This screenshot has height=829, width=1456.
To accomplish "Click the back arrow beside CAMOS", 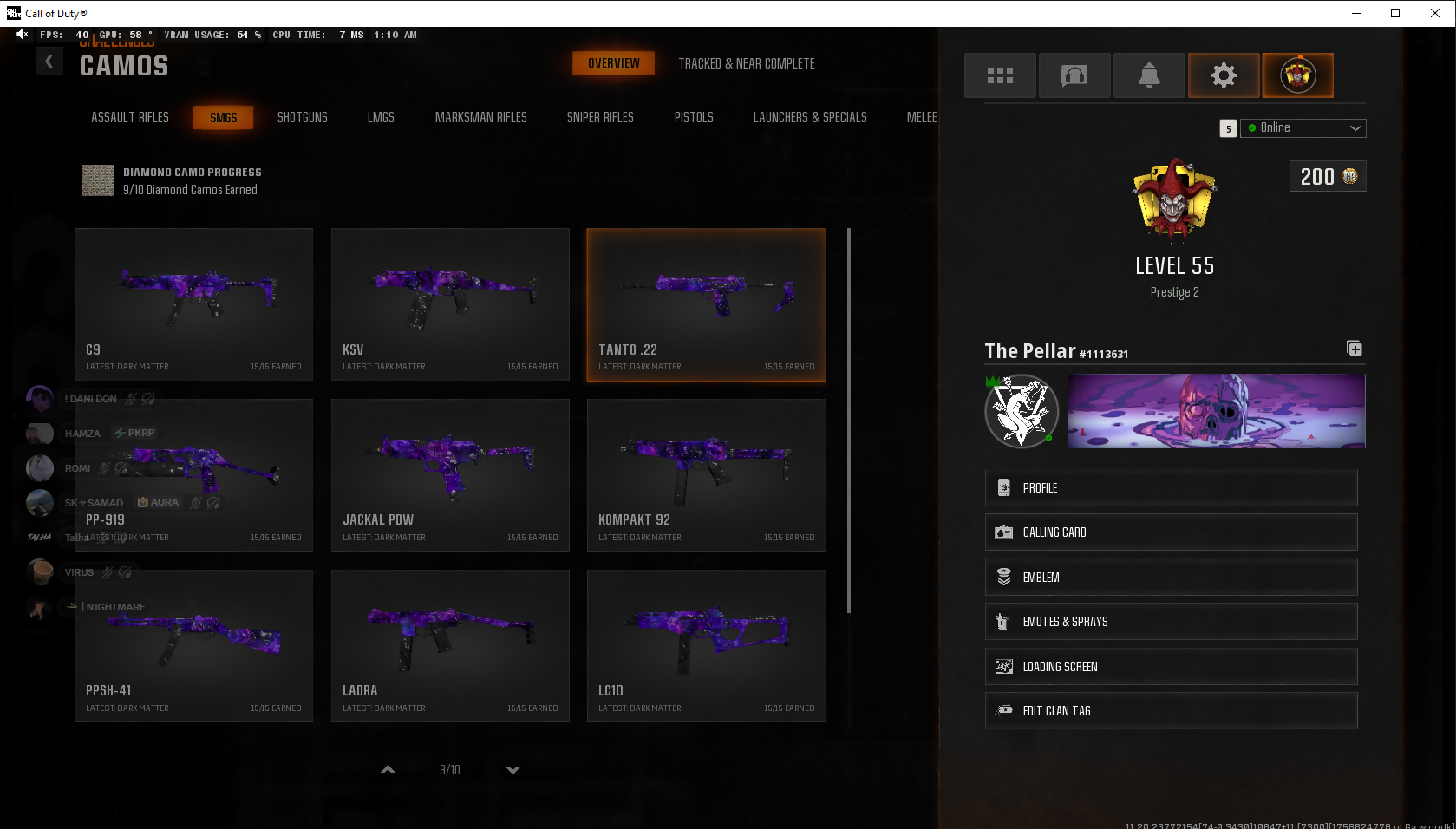I will [49, 62].
